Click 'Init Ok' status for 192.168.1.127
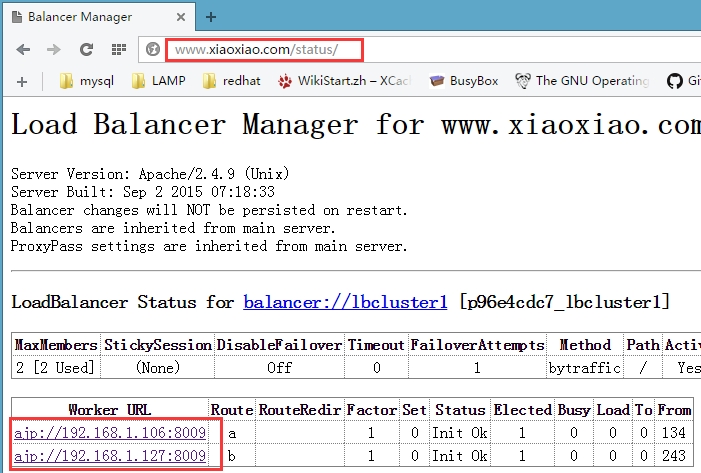701x473 pixels. click(460, 456)
